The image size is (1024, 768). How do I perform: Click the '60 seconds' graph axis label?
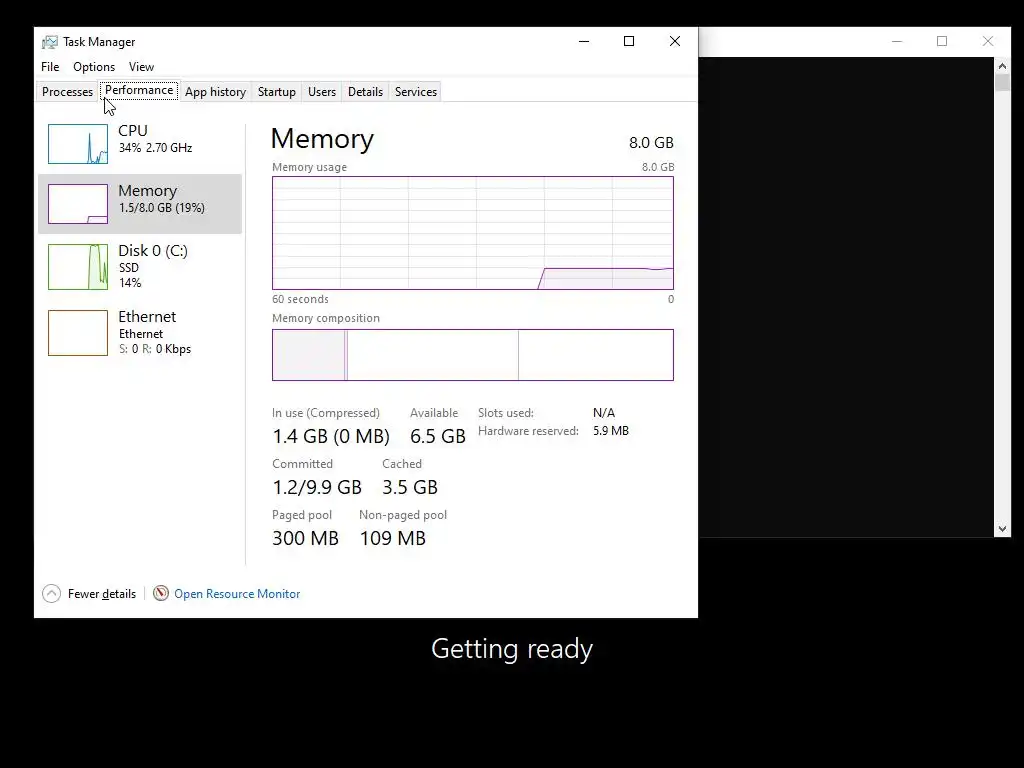pos(300,299)
